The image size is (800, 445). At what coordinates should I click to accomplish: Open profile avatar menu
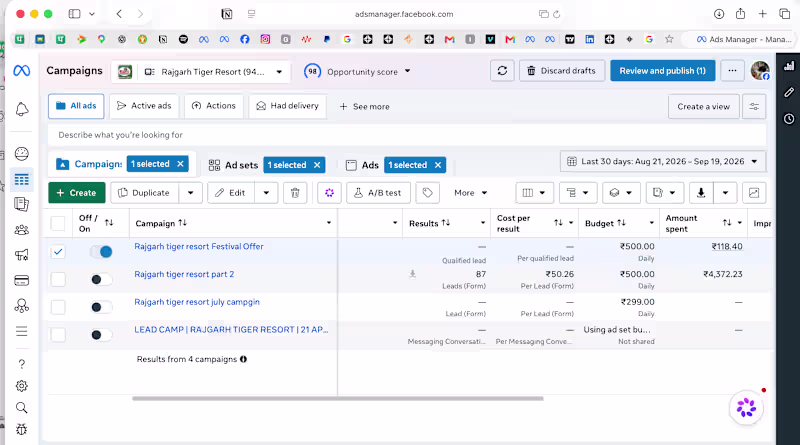[760, 71]
